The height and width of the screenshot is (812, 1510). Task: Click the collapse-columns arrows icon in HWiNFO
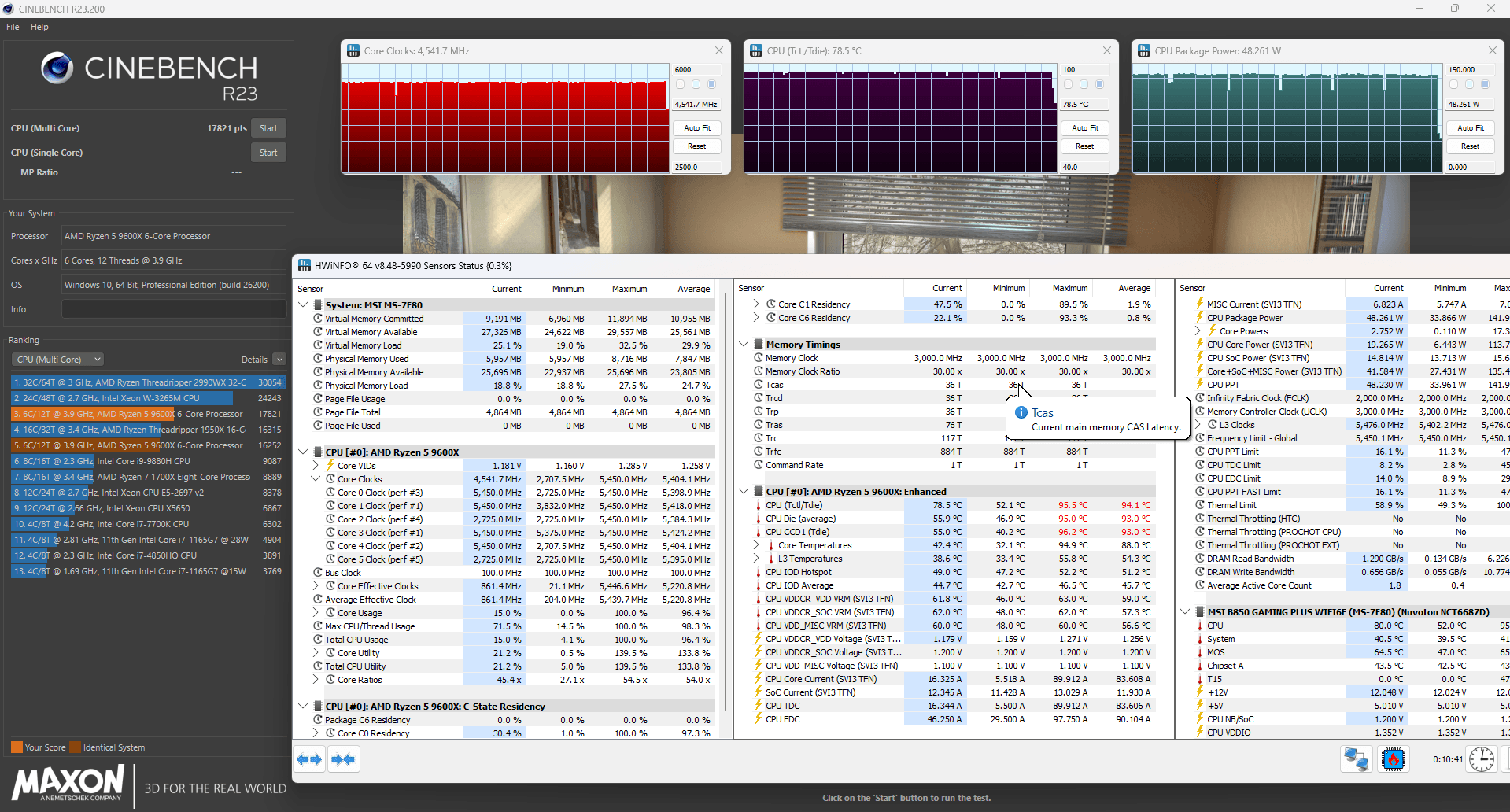coord(344,759)
